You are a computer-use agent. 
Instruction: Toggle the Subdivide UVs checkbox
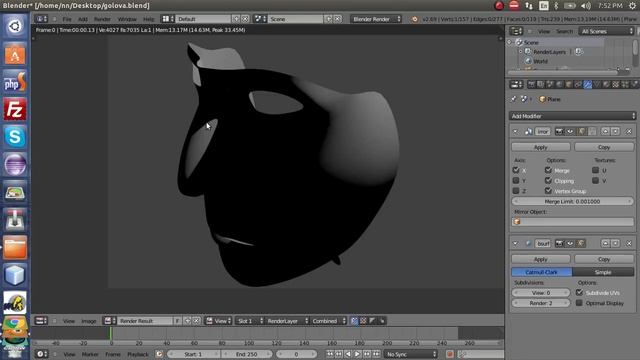579,292
